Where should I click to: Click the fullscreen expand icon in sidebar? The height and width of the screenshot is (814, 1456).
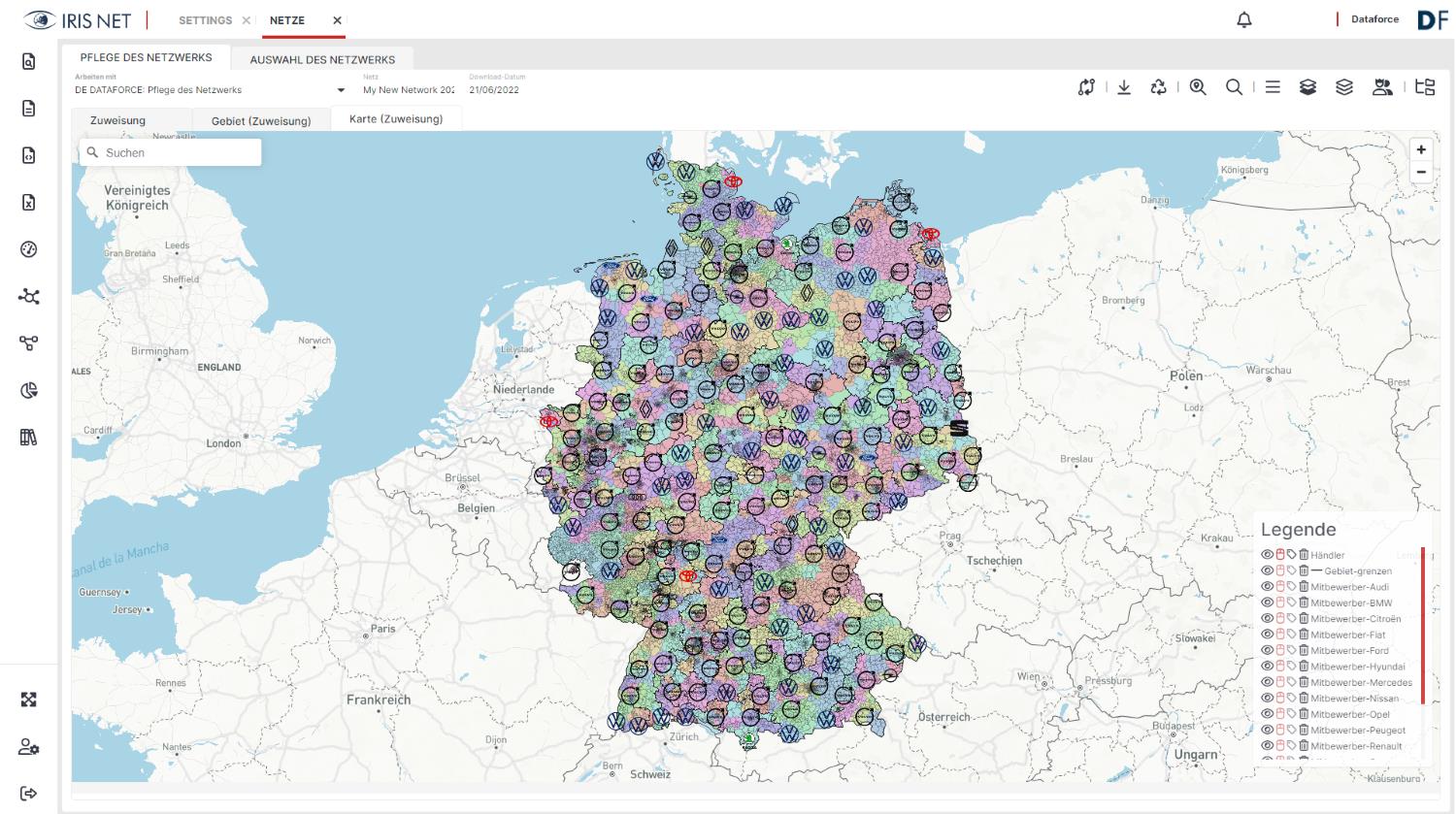click(28, 700)
